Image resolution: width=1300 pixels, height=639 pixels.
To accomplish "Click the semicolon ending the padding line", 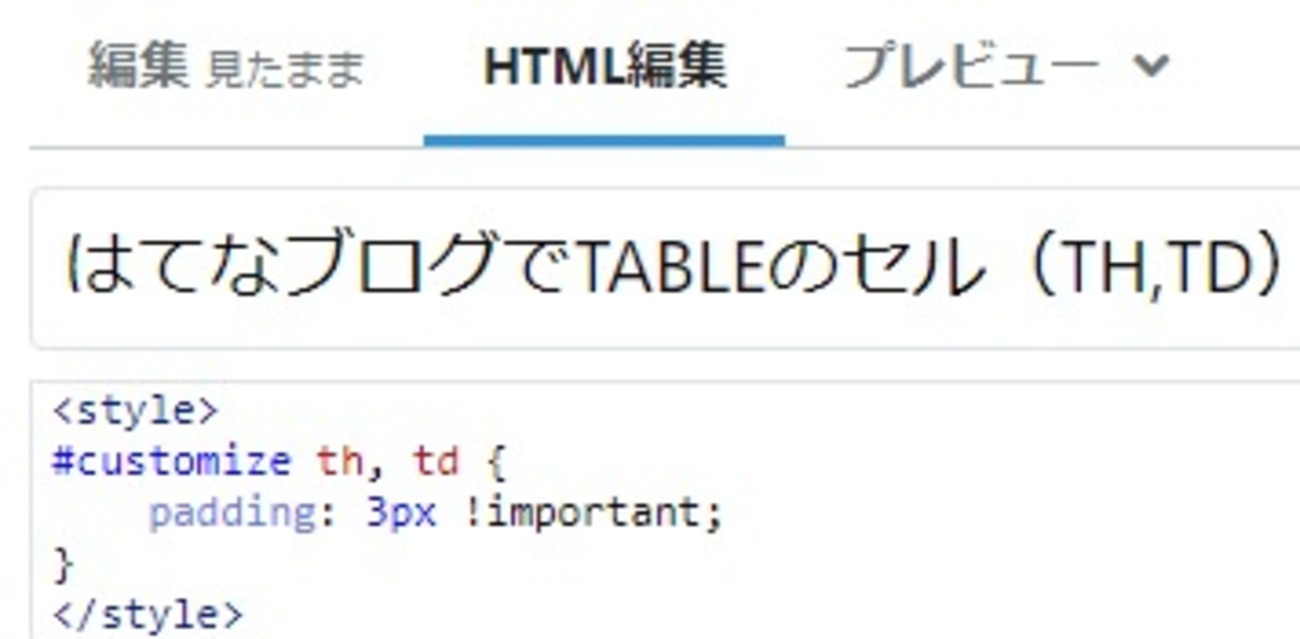I will (713, 513).
